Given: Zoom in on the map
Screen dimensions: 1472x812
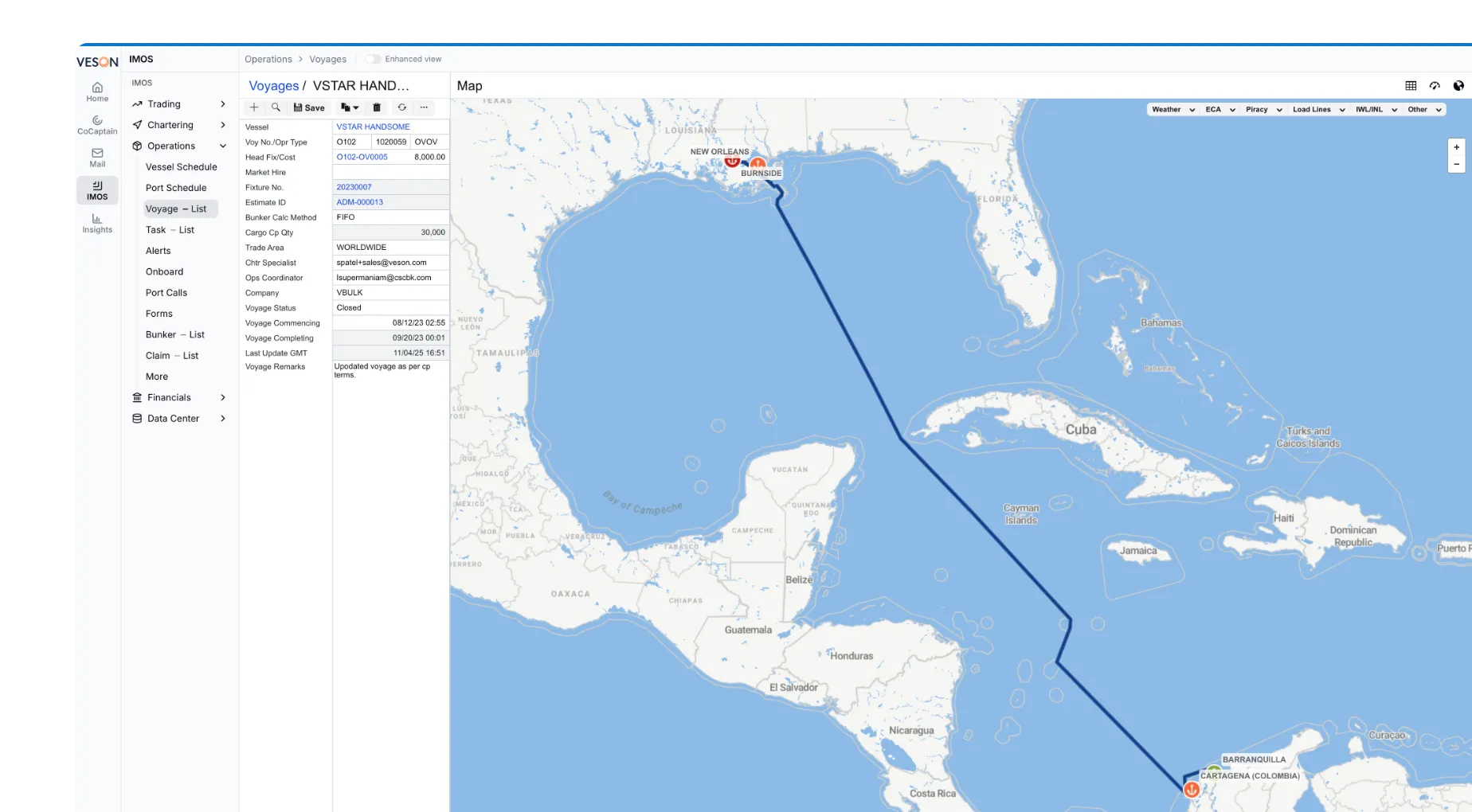Looking at the screenshot, I should [x=1457, y=147].
